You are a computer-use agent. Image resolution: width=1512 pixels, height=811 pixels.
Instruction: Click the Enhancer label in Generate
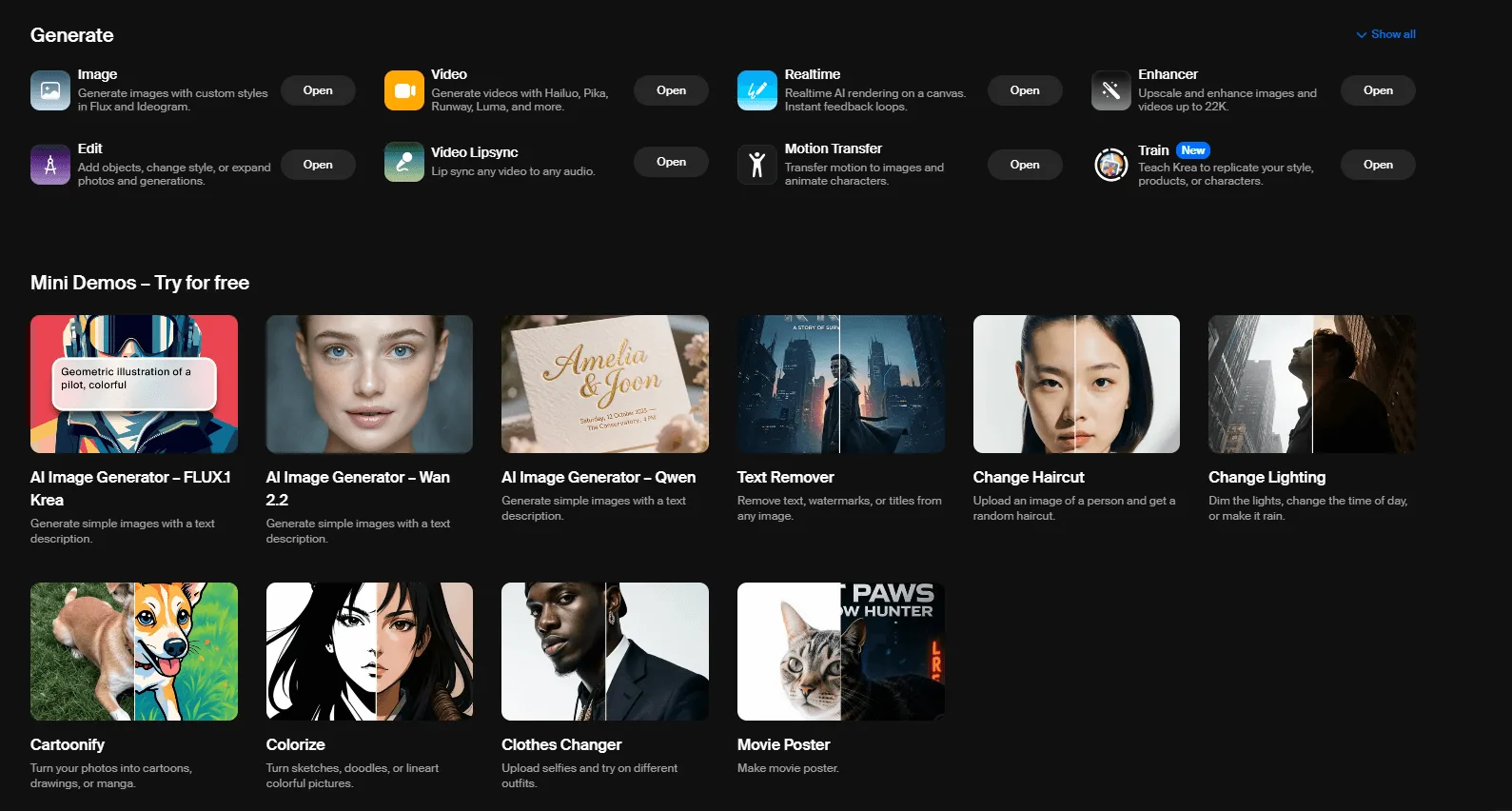(x=1168, y=74)
